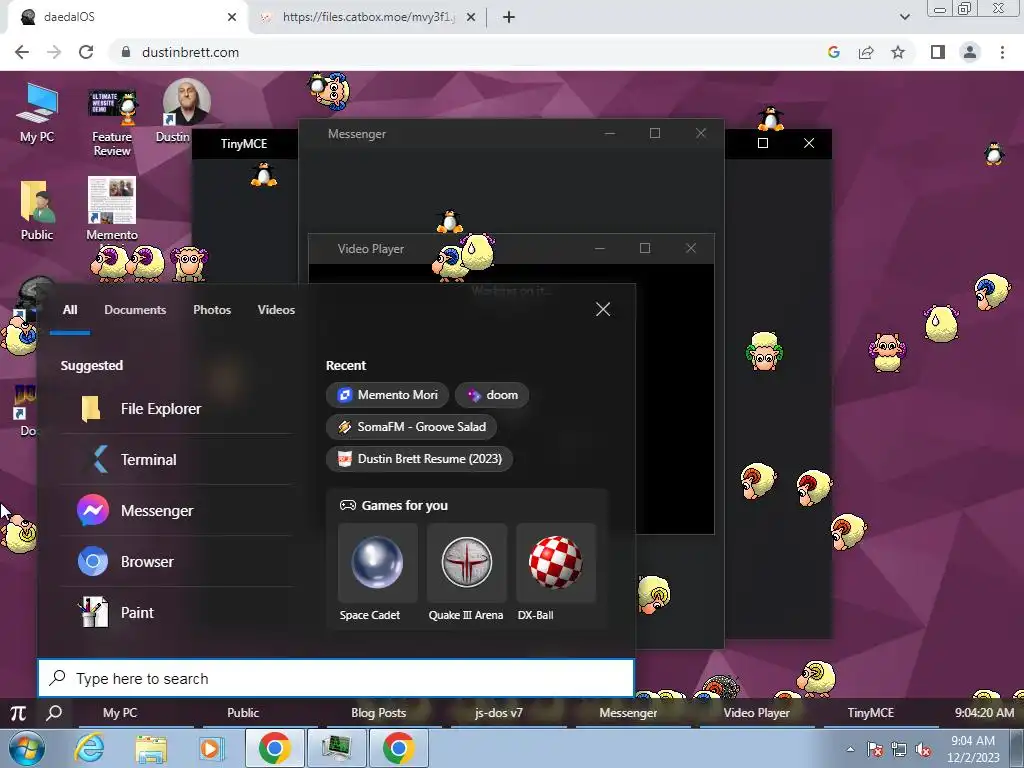Bookmark this page with star icon
1024x768 pixels.
click(x=898, y=52)
